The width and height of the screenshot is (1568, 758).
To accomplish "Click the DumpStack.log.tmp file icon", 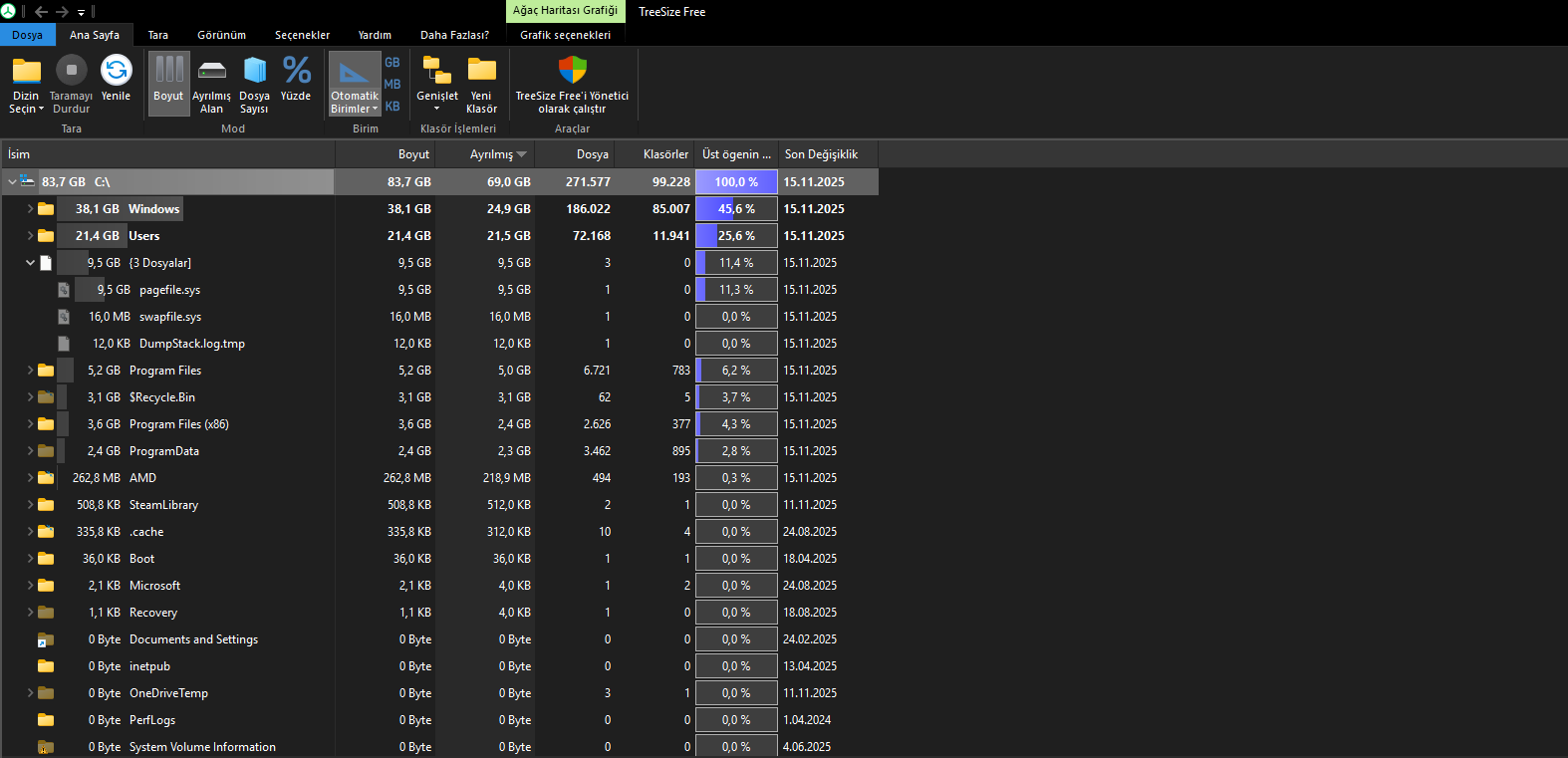I will (x=64, y=344).
